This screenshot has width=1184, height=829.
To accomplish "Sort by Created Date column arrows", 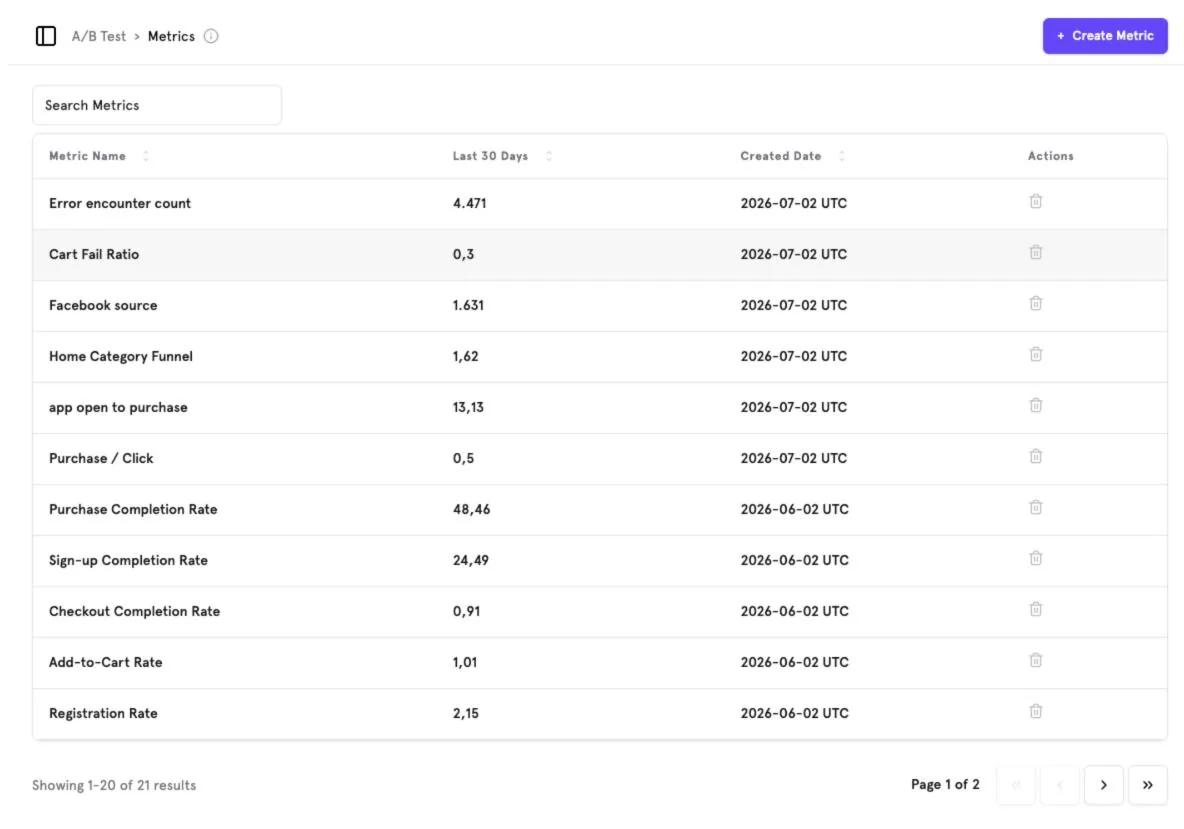I will coord(842,156).
